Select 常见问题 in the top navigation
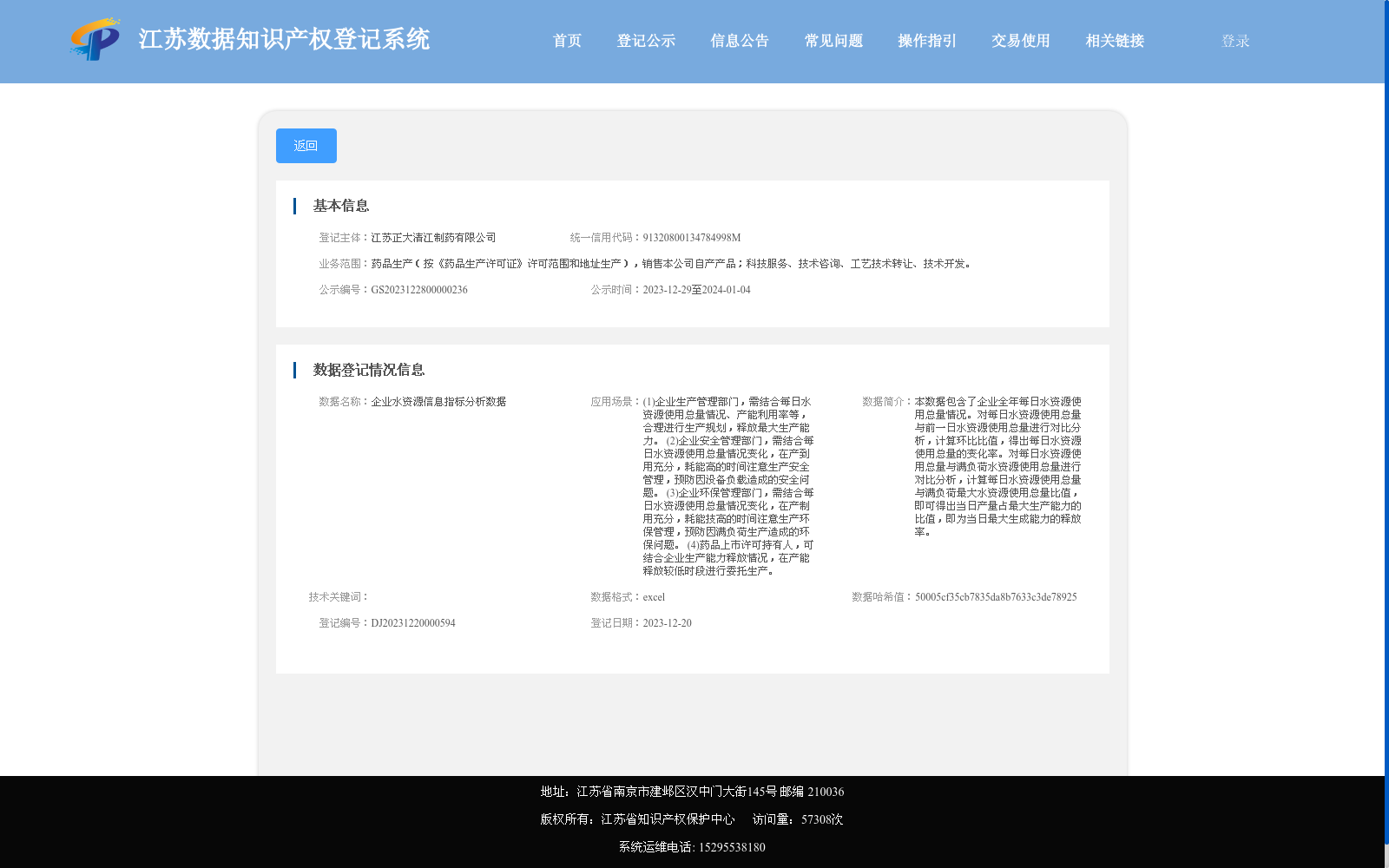This screenshot has width=1389, height=868. pos(833,41)
